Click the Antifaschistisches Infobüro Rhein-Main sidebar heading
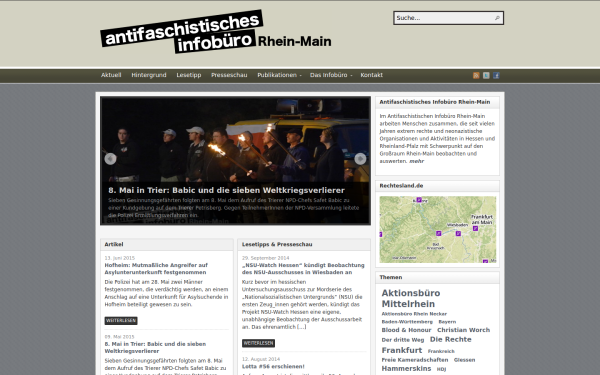The width and height of the screenshot is (600, 375). [x=435, y=102]
